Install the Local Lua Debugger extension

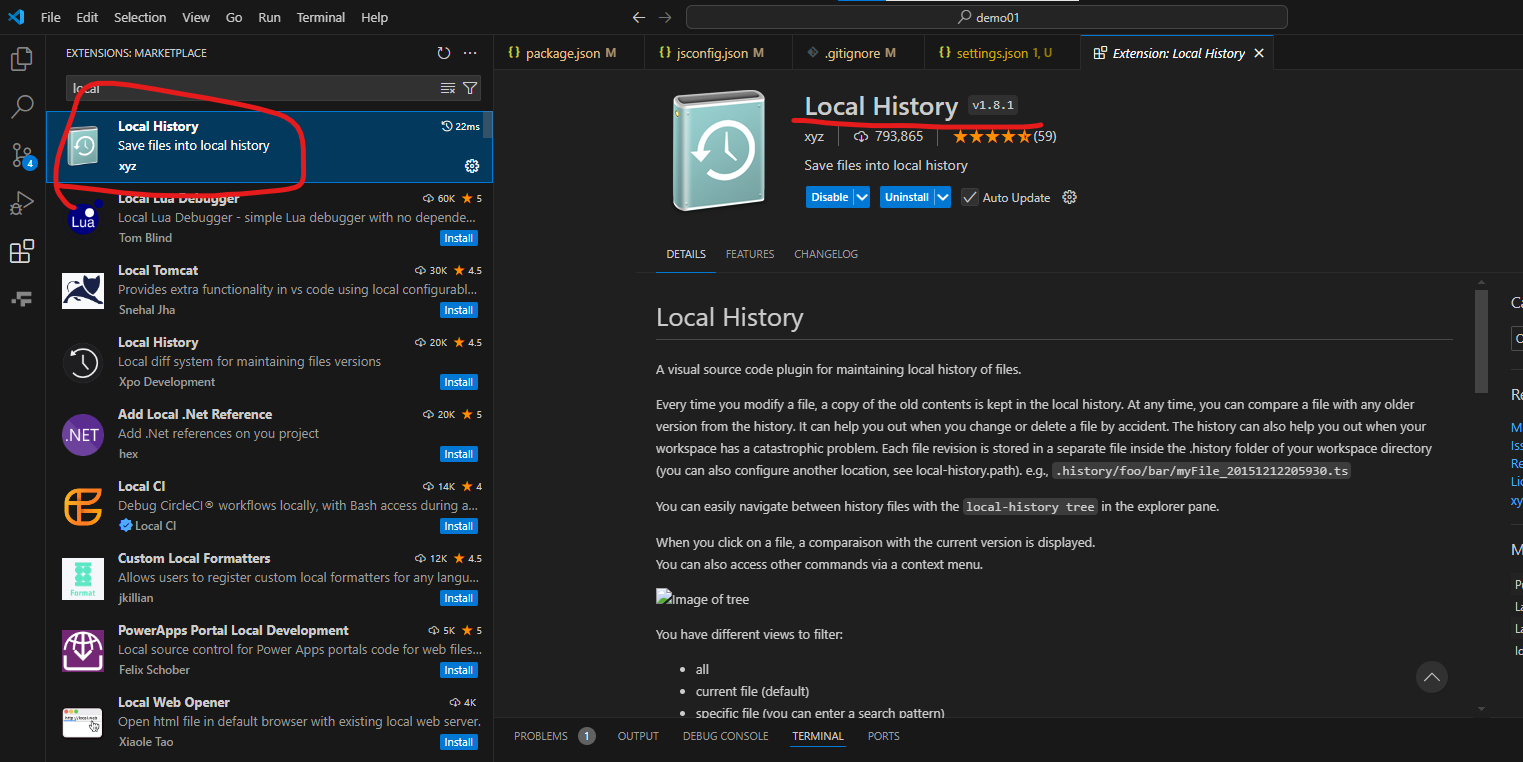(459, 238)
